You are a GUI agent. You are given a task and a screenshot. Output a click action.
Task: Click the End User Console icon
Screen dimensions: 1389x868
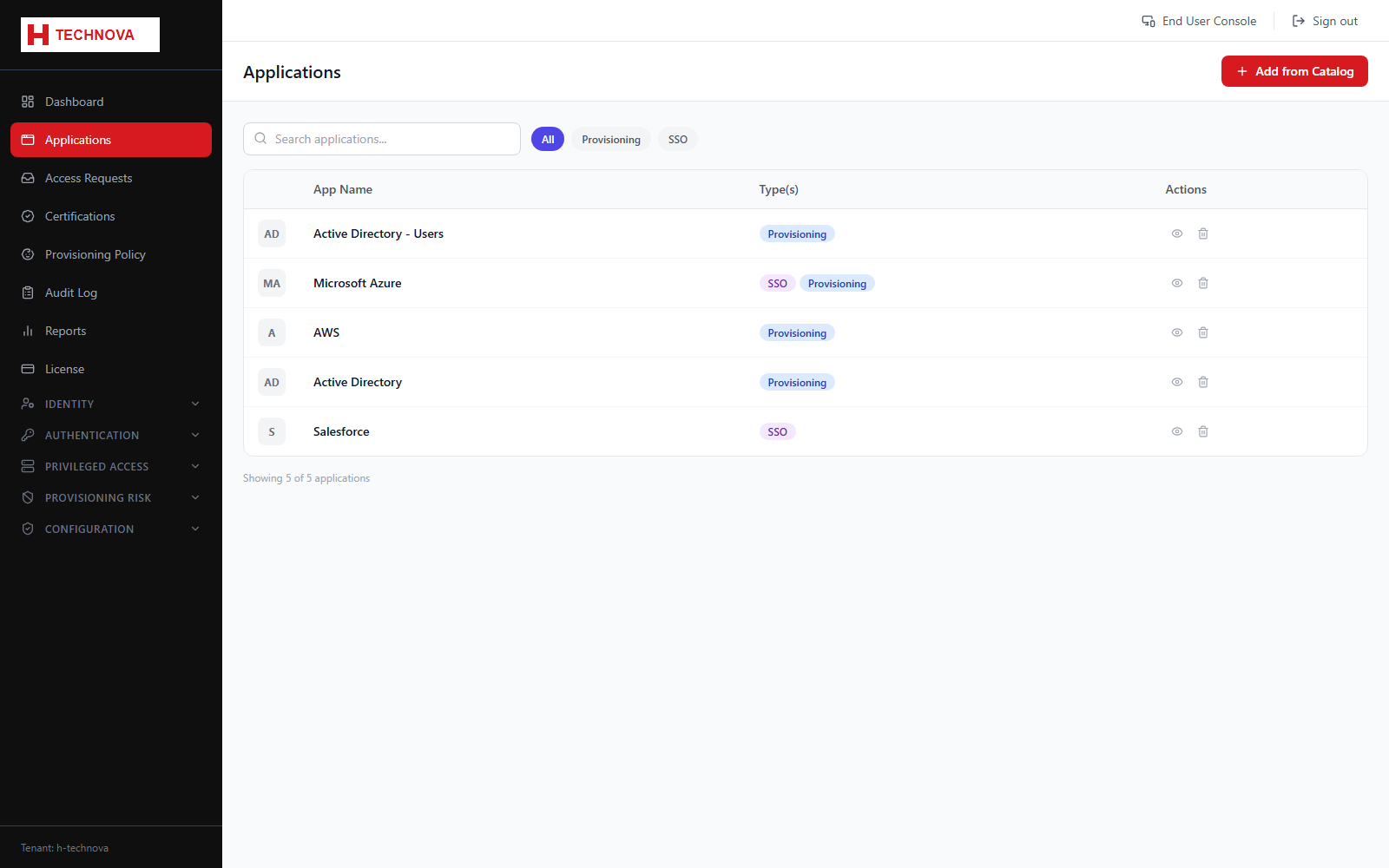click(x=1149, y=21)
